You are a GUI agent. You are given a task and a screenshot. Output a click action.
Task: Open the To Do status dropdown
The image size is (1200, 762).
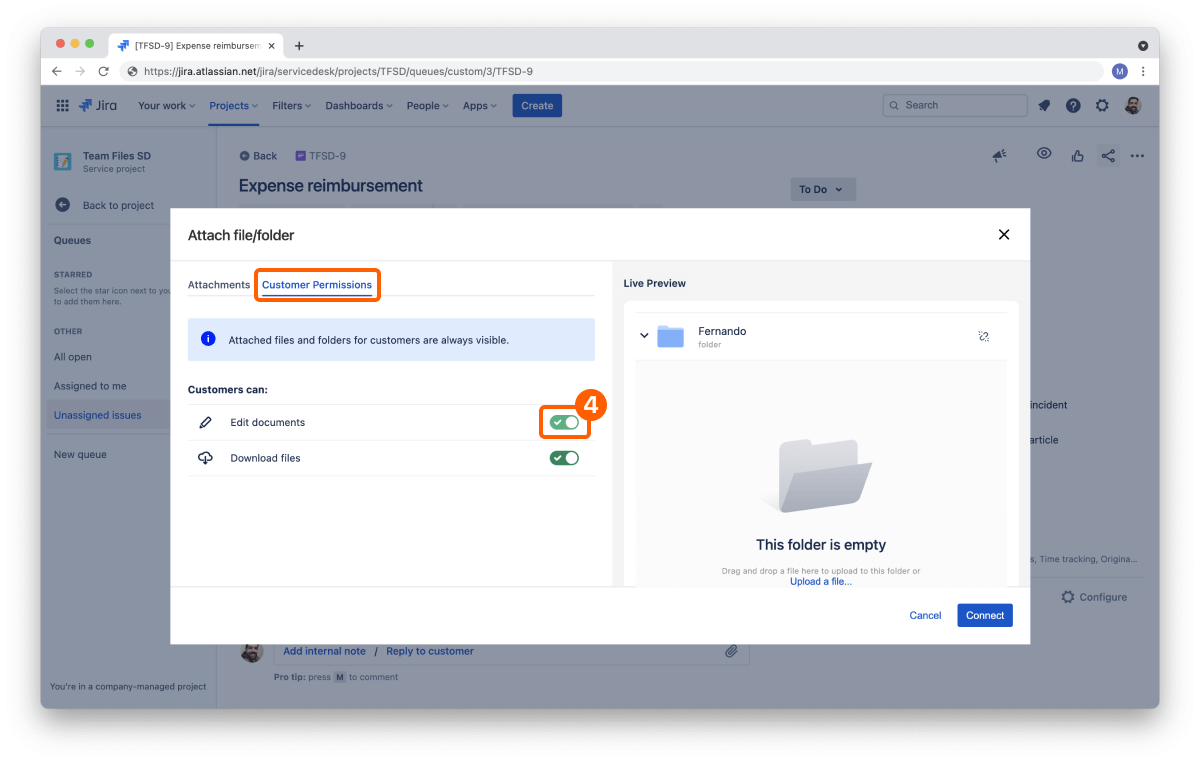point(822,190)
